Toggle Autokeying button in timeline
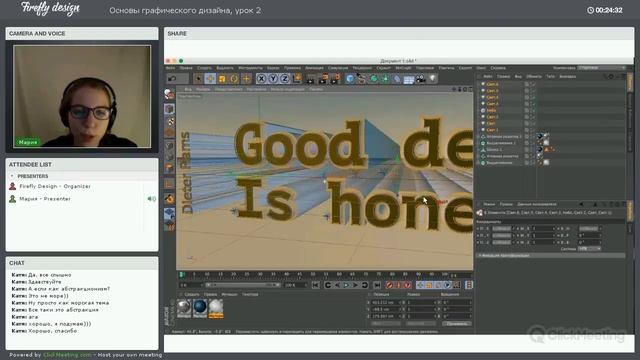The width and height of the screenshot is (640, 360). point(398,285)
